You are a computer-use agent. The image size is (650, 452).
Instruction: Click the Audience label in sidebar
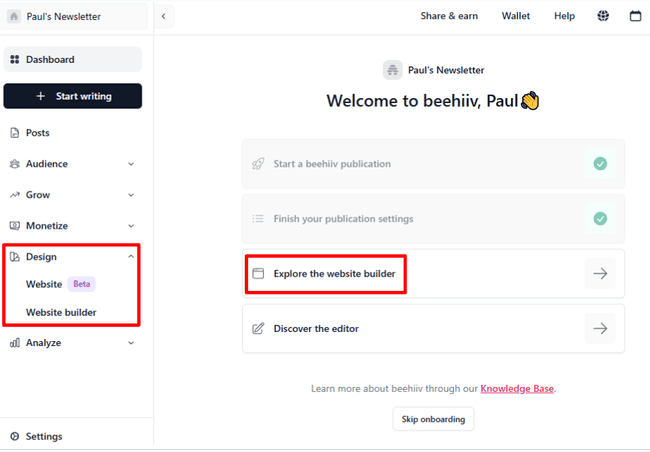(x=47, y=164)
